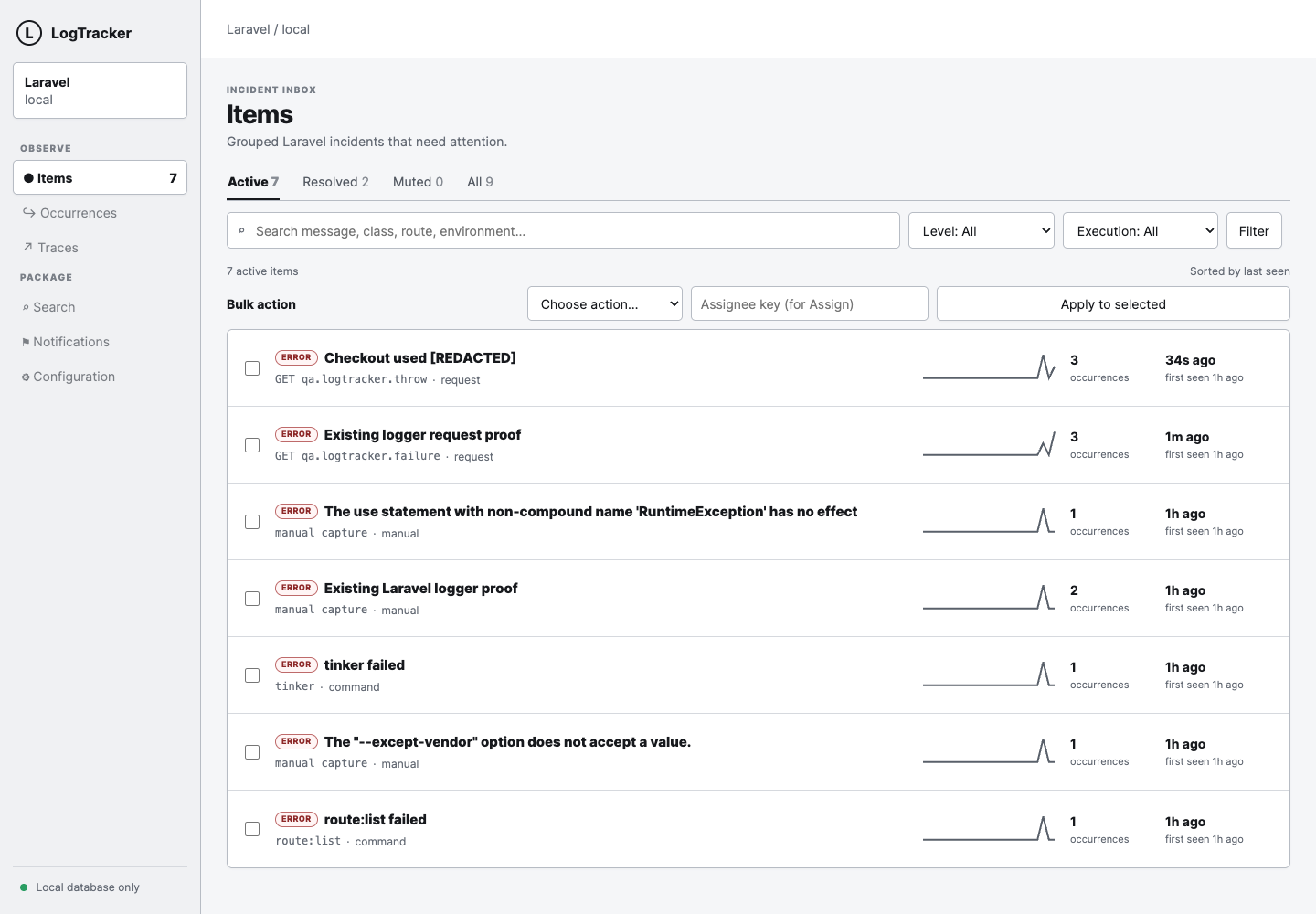
Task: Click sparkline chart for Checkout used [REDACTED]
Action: [989, 367]
